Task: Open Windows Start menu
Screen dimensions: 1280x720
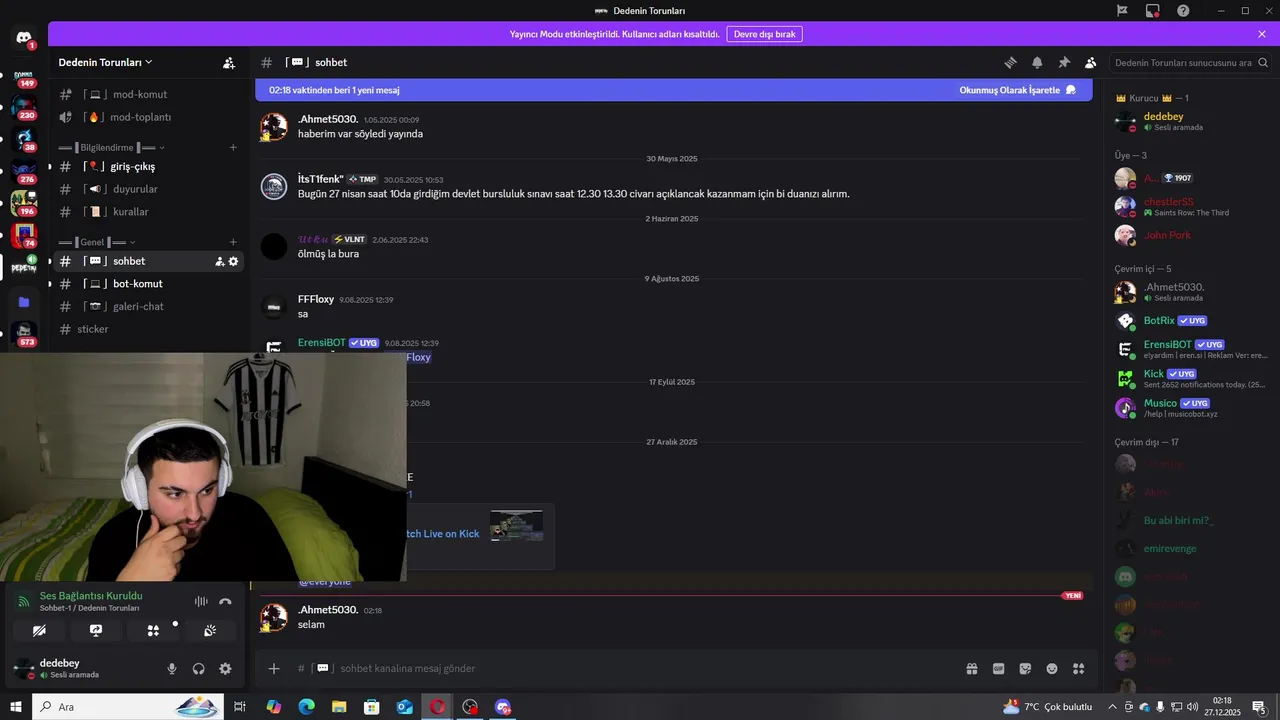Action: pos(16,707)
